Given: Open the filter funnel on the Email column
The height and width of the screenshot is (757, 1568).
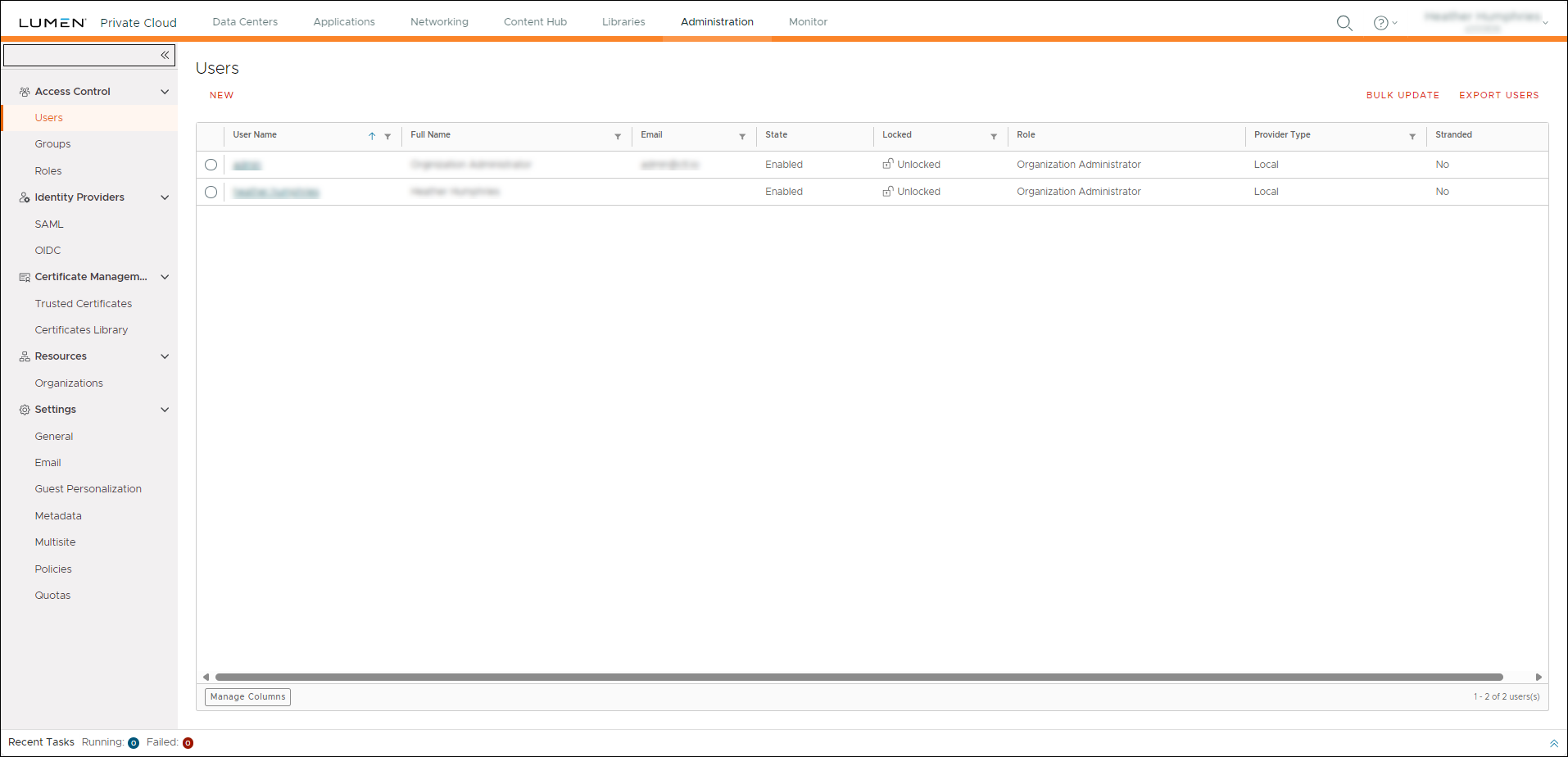Looking at the screenshot, I should click(x=742, y=136).
